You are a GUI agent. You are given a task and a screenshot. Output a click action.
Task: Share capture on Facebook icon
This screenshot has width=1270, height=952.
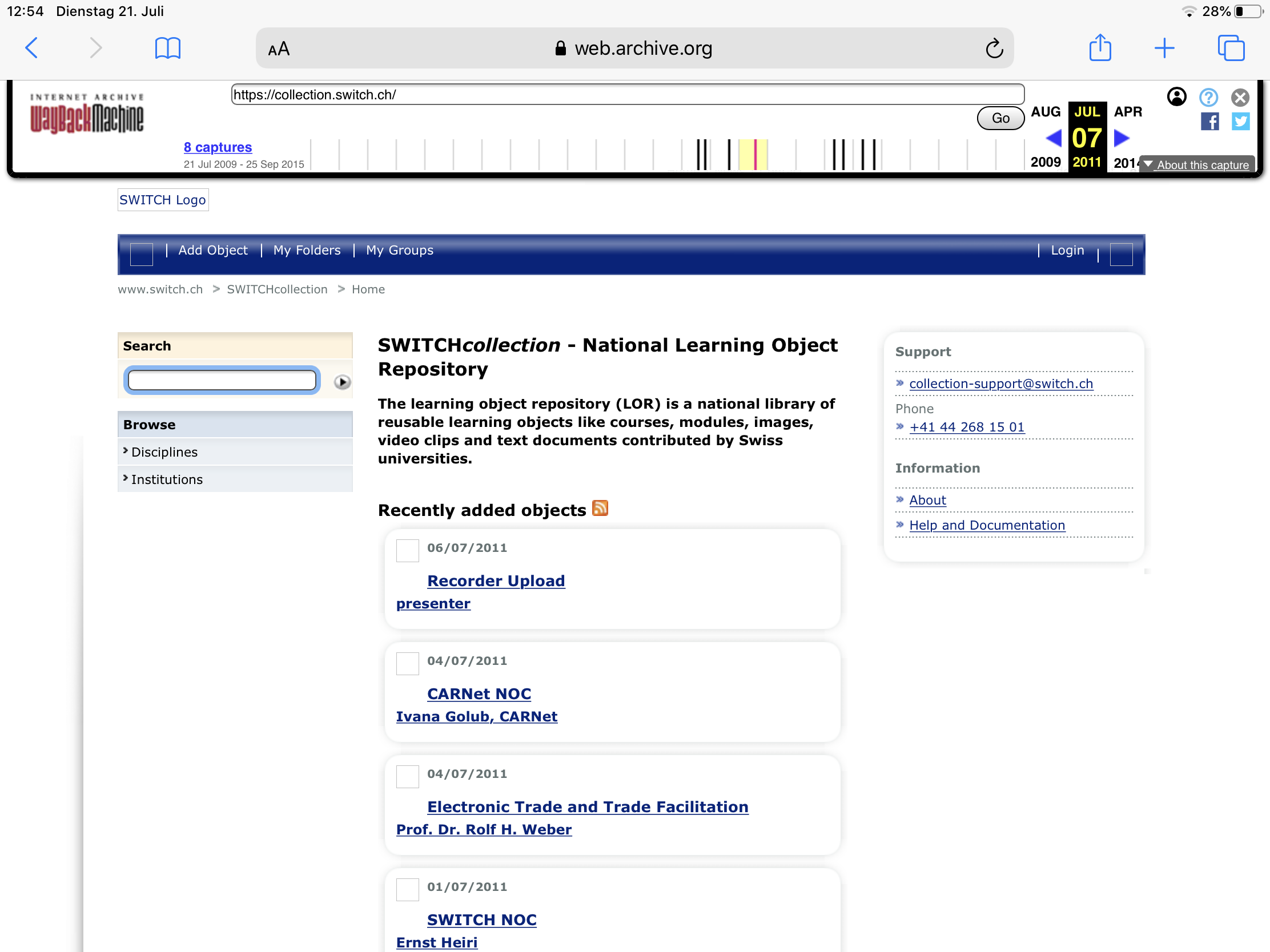(x=1209, y=122)
